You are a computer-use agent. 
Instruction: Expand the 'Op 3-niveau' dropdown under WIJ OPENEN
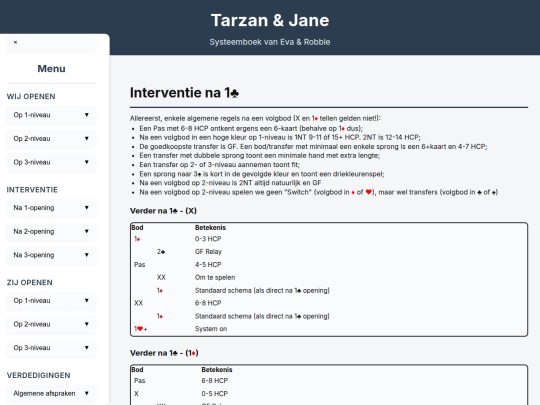coord(51,162)
